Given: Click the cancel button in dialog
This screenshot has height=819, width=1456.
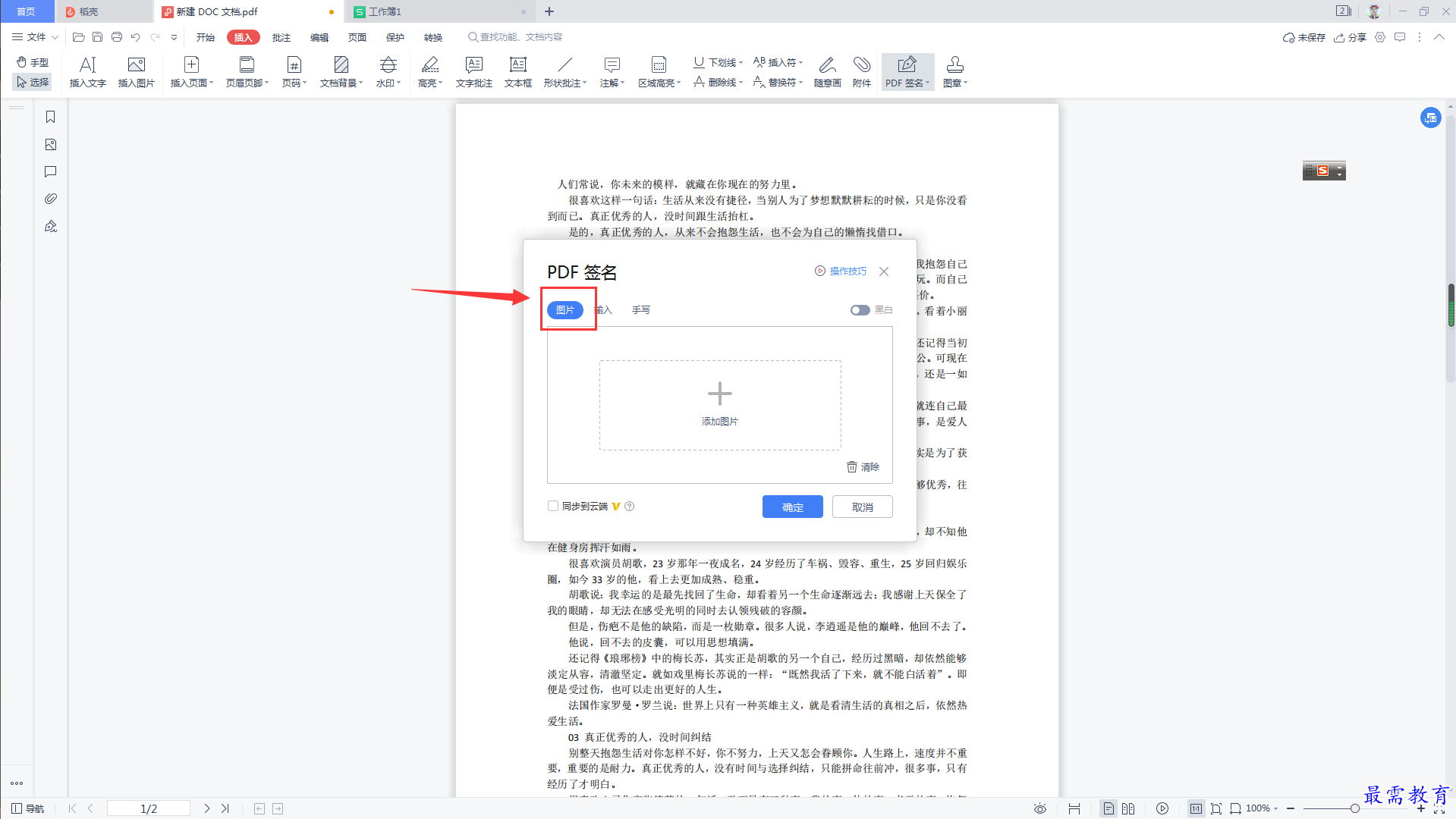Looking at the screenshot, I should click(x=863, y=507).
